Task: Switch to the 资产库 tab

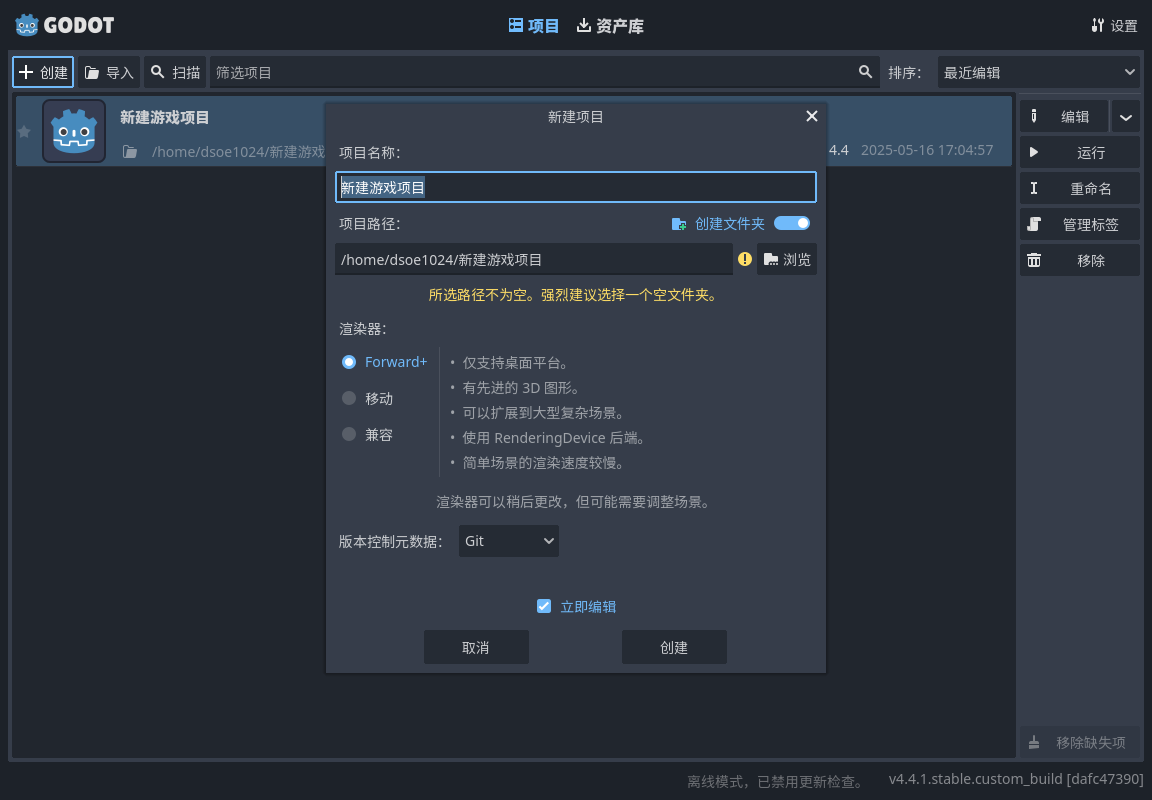Action: [x=611, y=26]
